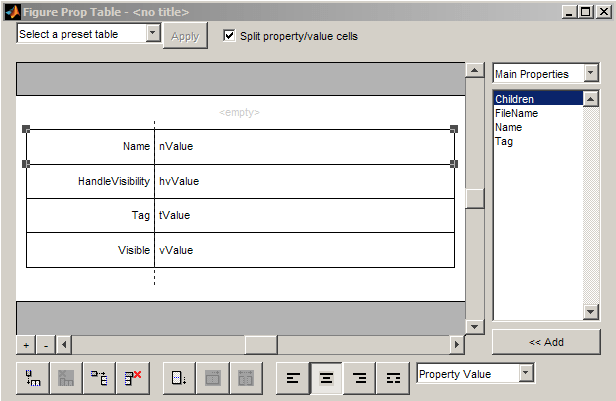Toggle Split property/value cells checkbox
This screenshot has height=401, width=616.
coord(229,36)
